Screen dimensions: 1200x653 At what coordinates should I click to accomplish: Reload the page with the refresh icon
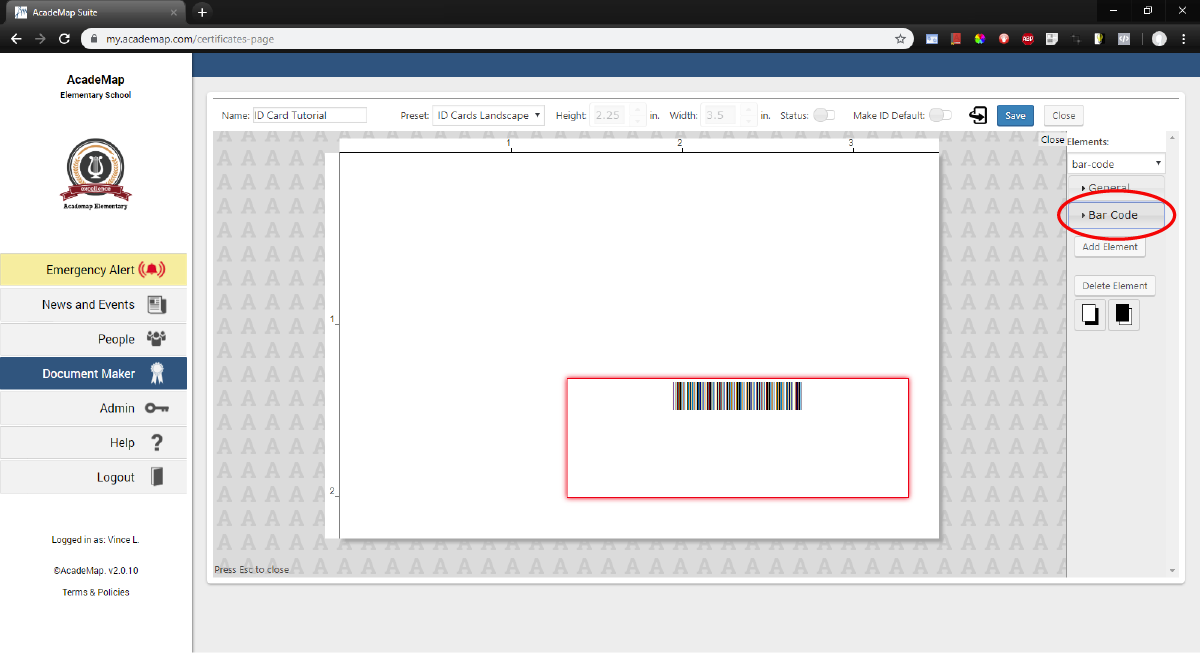point(65,39)
